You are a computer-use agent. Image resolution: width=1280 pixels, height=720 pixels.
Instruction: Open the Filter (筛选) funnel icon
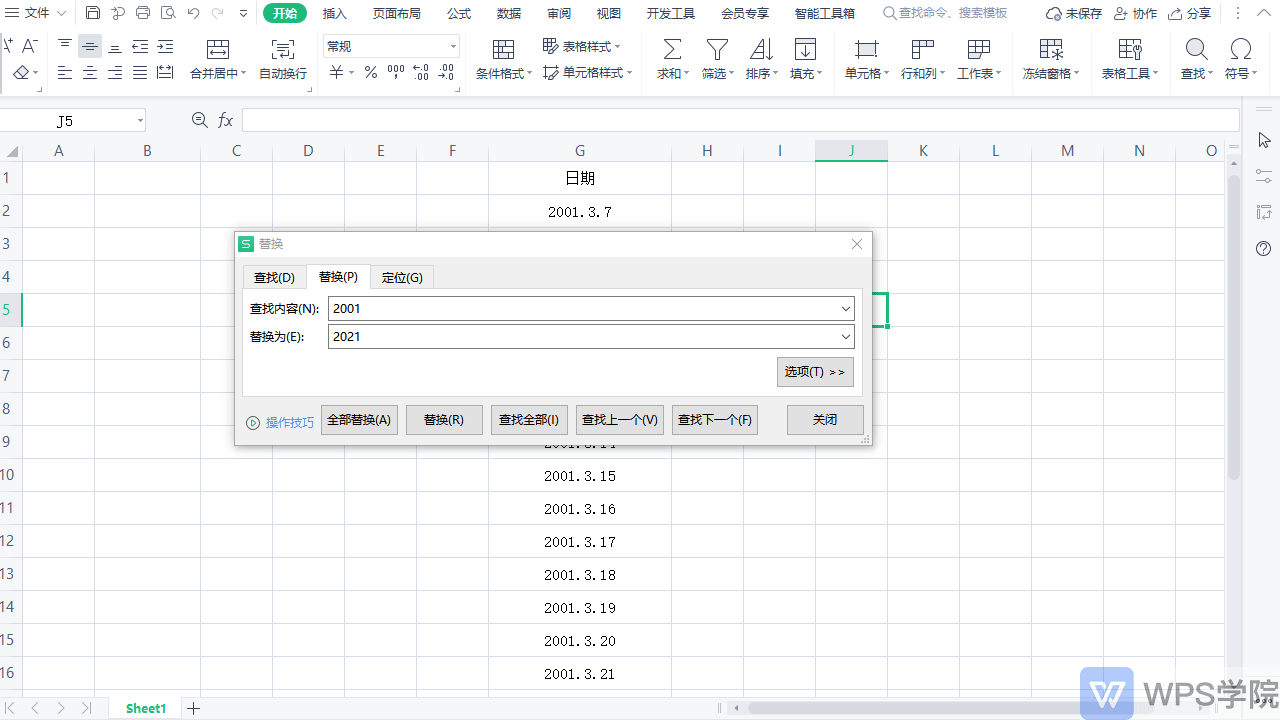tap(717, 50)
